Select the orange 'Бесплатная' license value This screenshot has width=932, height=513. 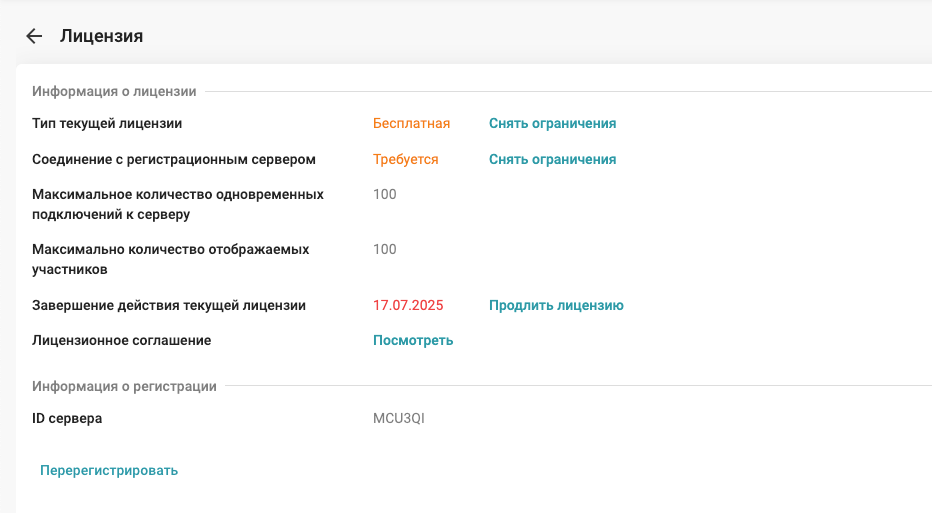[411, 124]
